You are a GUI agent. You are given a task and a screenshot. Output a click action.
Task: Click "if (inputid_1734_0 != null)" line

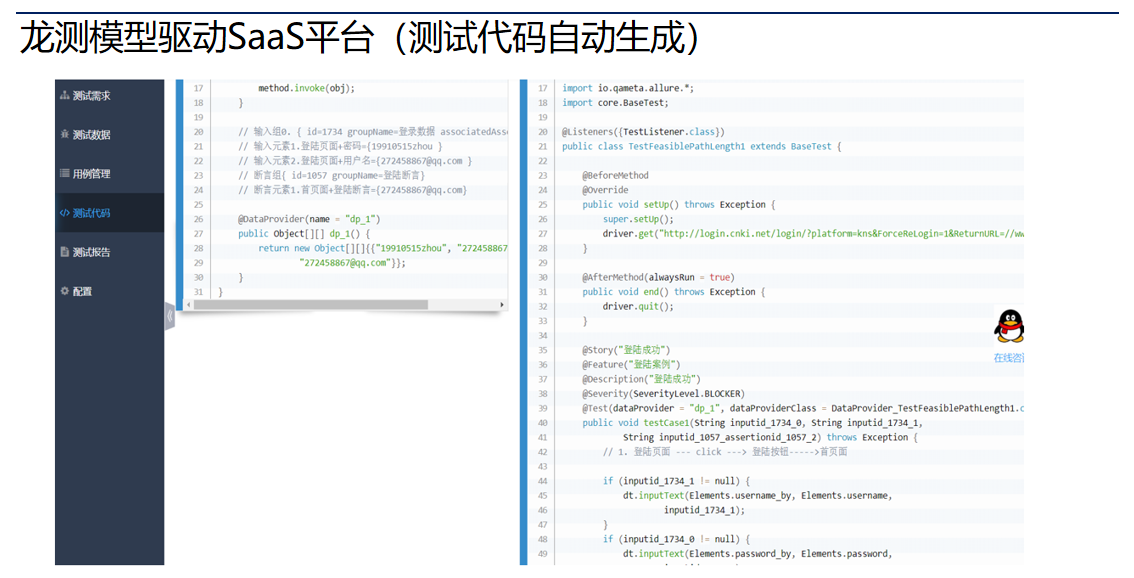coord(676,539)
